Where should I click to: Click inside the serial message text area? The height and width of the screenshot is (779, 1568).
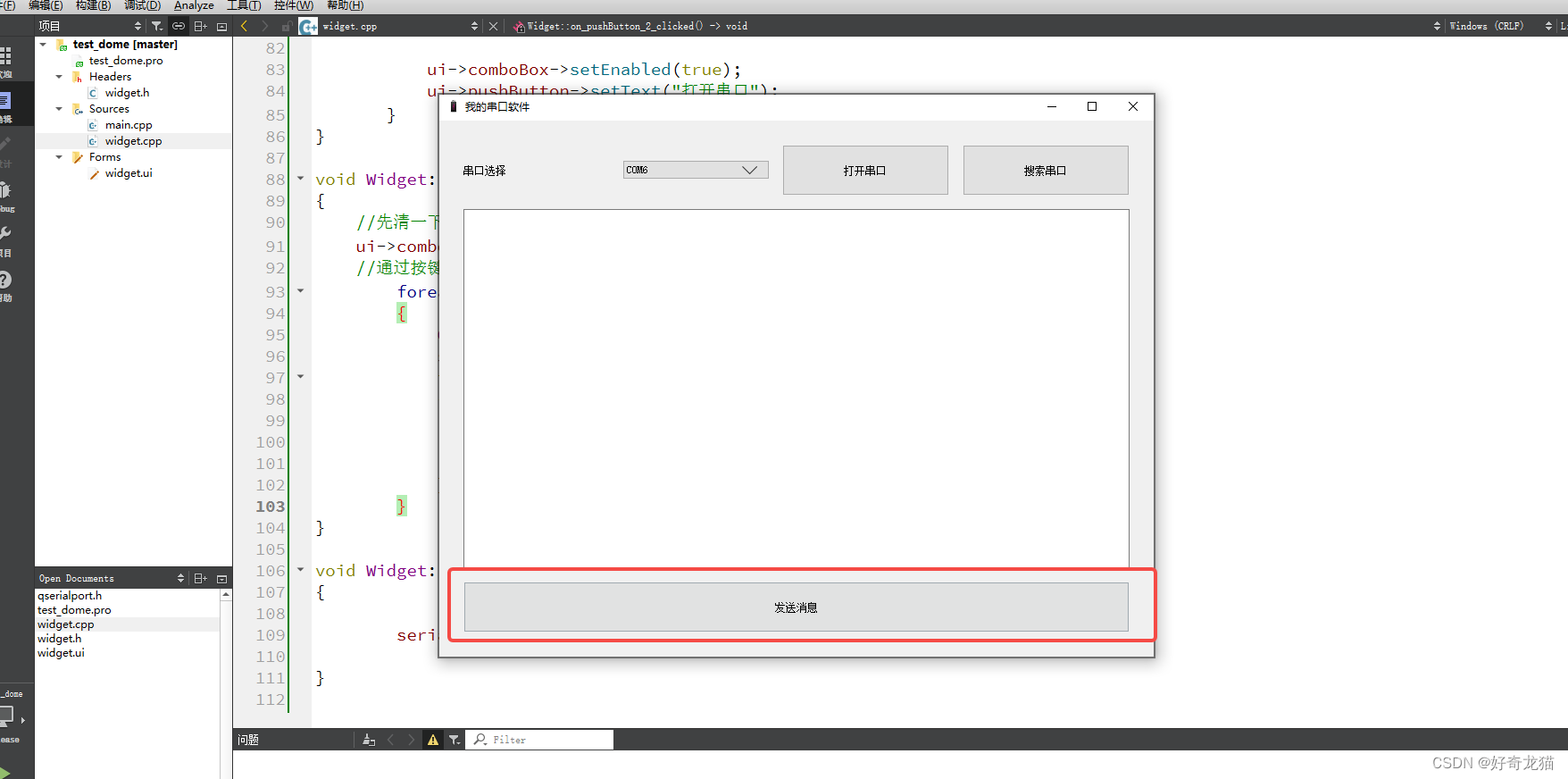pos(797,389)
